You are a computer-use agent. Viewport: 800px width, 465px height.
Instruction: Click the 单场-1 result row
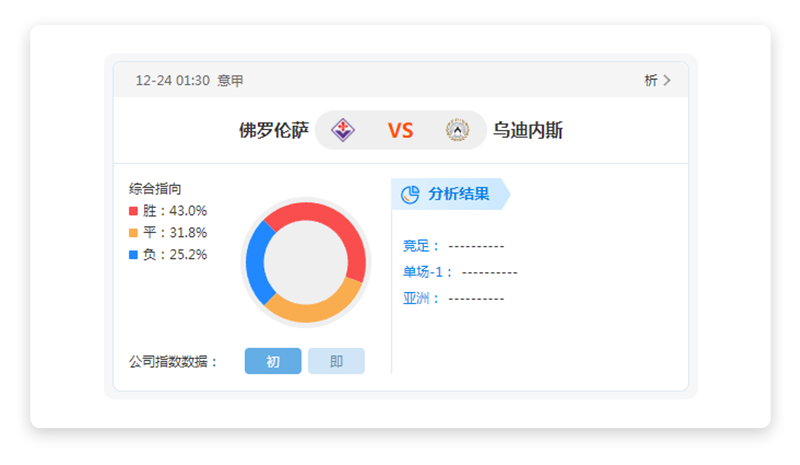click(460, 272)
